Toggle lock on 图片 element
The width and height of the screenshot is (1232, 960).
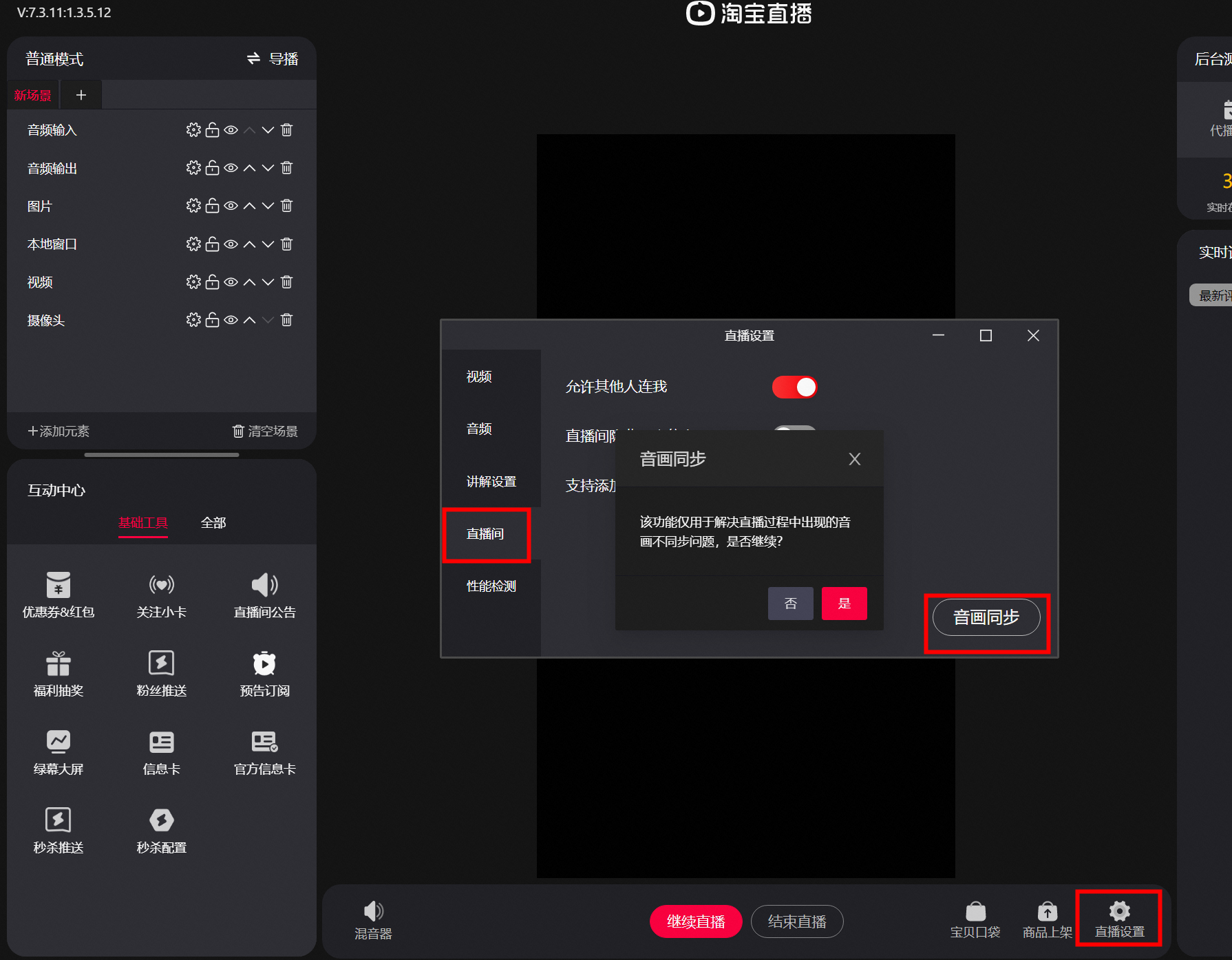(x=212, y=206)
